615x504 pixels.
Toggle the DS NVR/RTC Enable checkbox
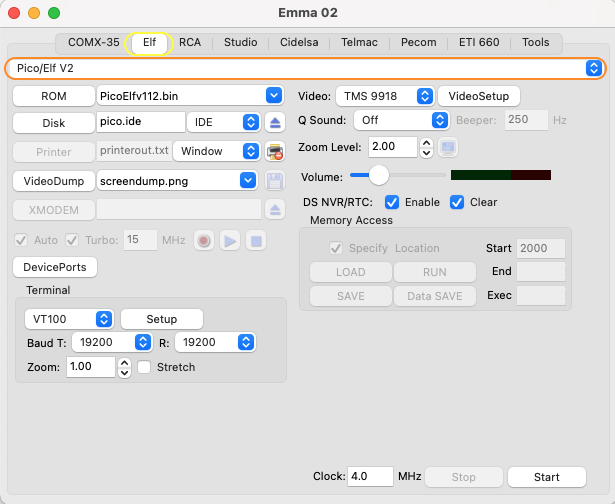(392, 202)
